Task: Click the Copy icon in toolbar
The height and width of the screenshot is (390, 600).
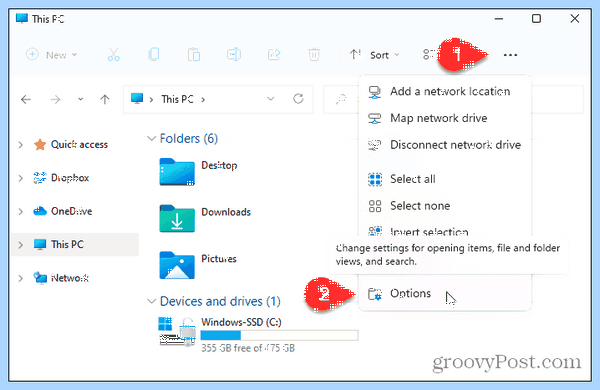Action: pyautogui.click(x=154, y=55)
